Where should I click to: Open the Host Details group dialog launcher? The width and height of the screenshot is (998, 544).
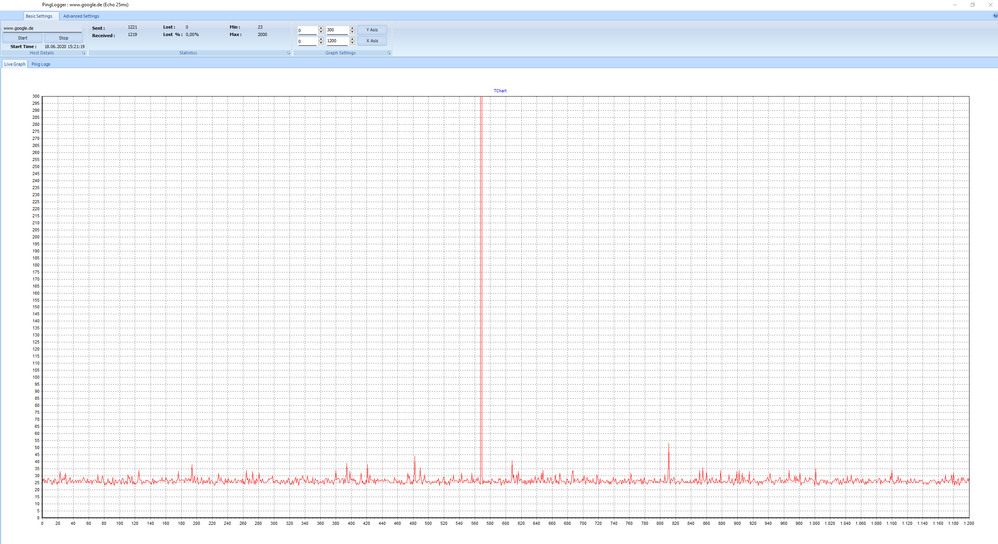pos(83,53)
